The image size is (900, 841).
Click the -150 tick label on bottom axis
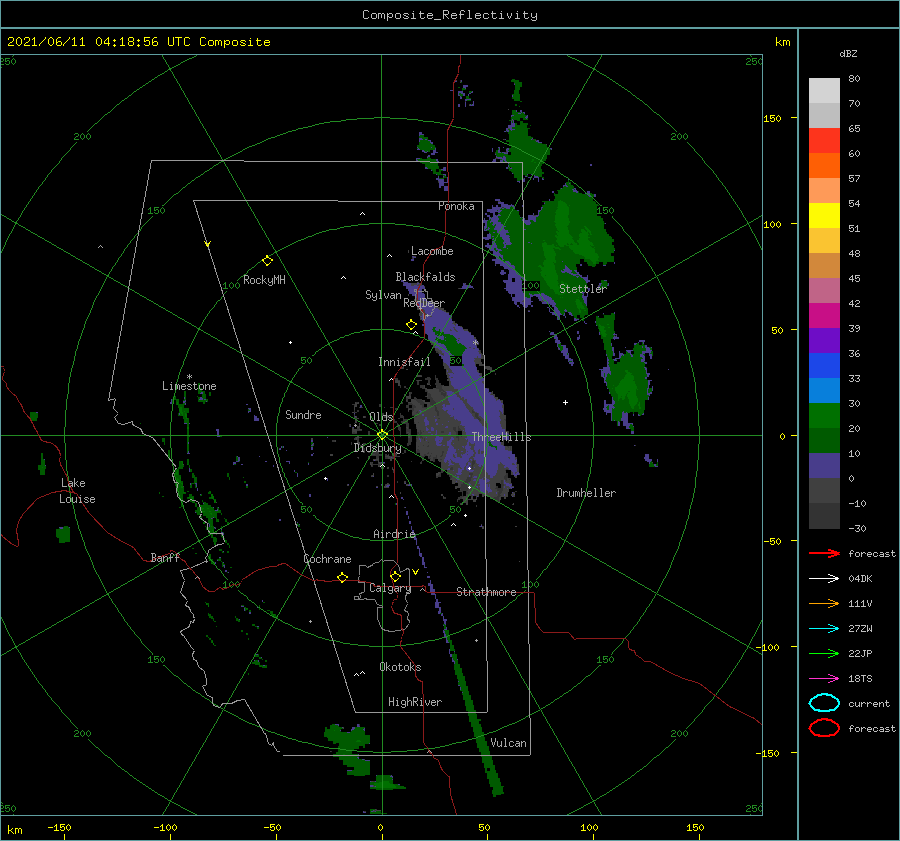(x=59, y=827)
